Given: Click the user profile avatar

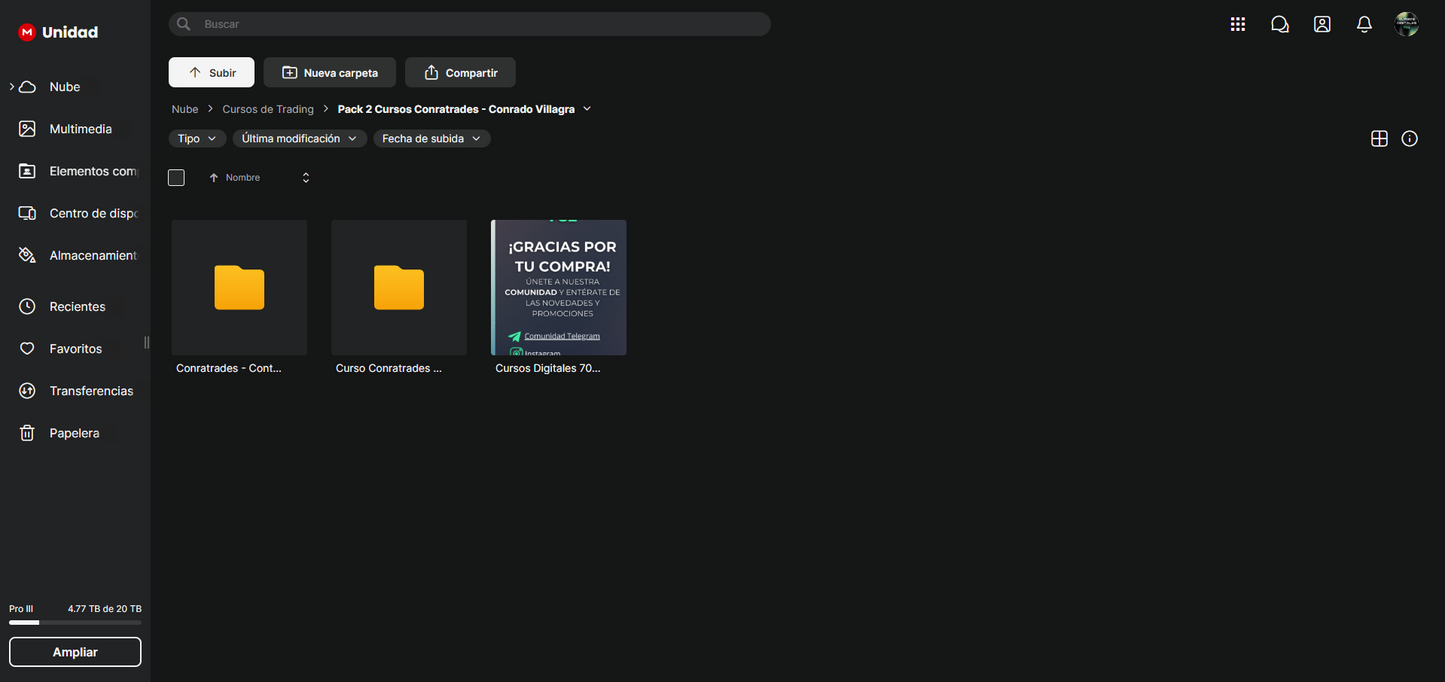Looking at the screenshot, I should click(x=1406, y=25).
